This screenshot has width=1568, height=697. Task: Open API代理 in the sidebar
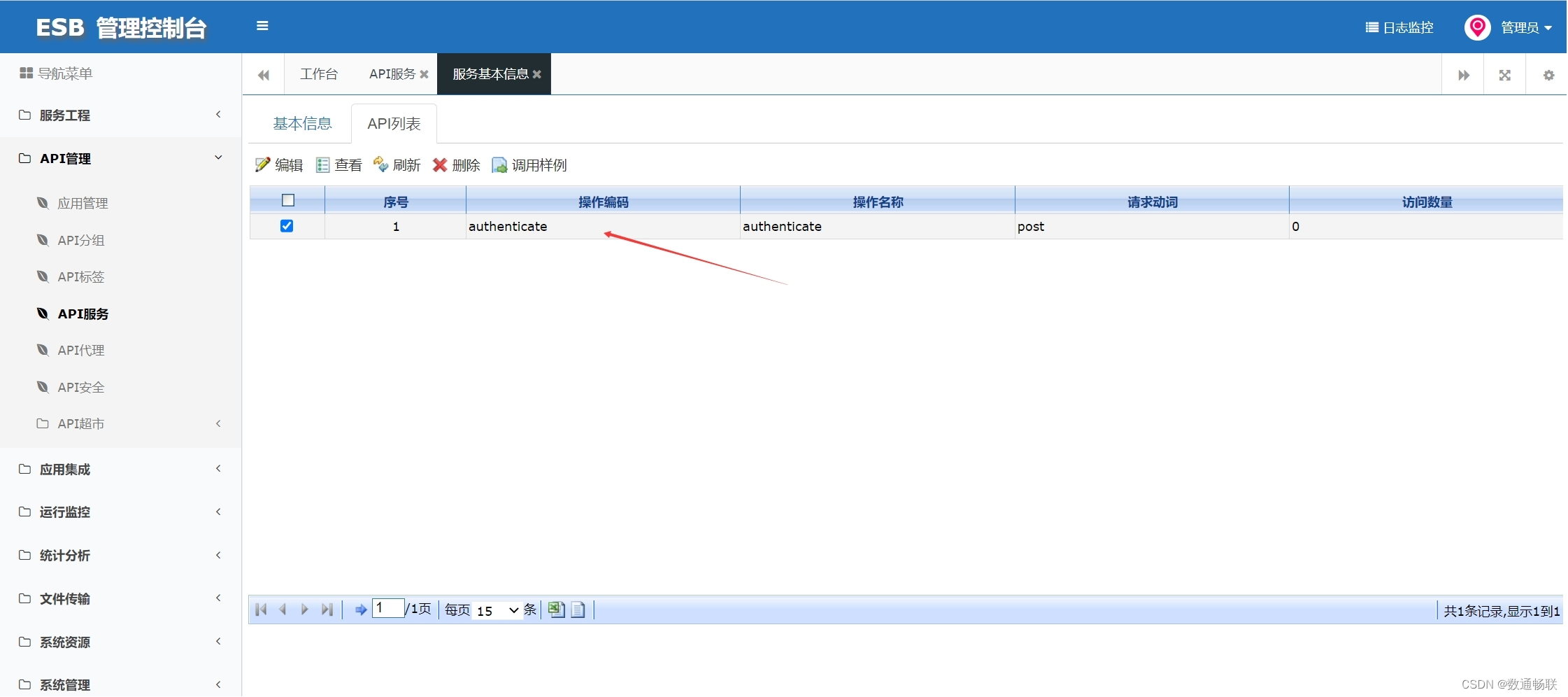click(x=81, y=350)
